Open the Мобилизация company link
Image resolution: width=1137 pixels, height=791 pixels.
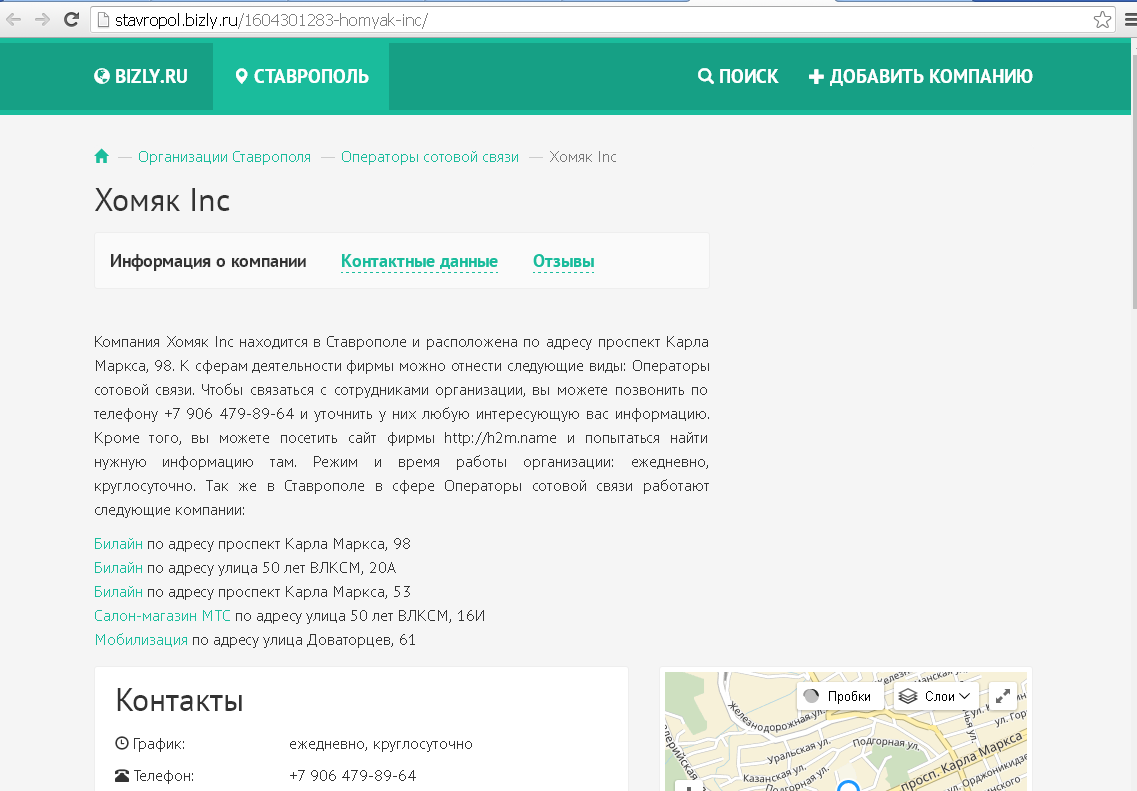tap(141, 640)
